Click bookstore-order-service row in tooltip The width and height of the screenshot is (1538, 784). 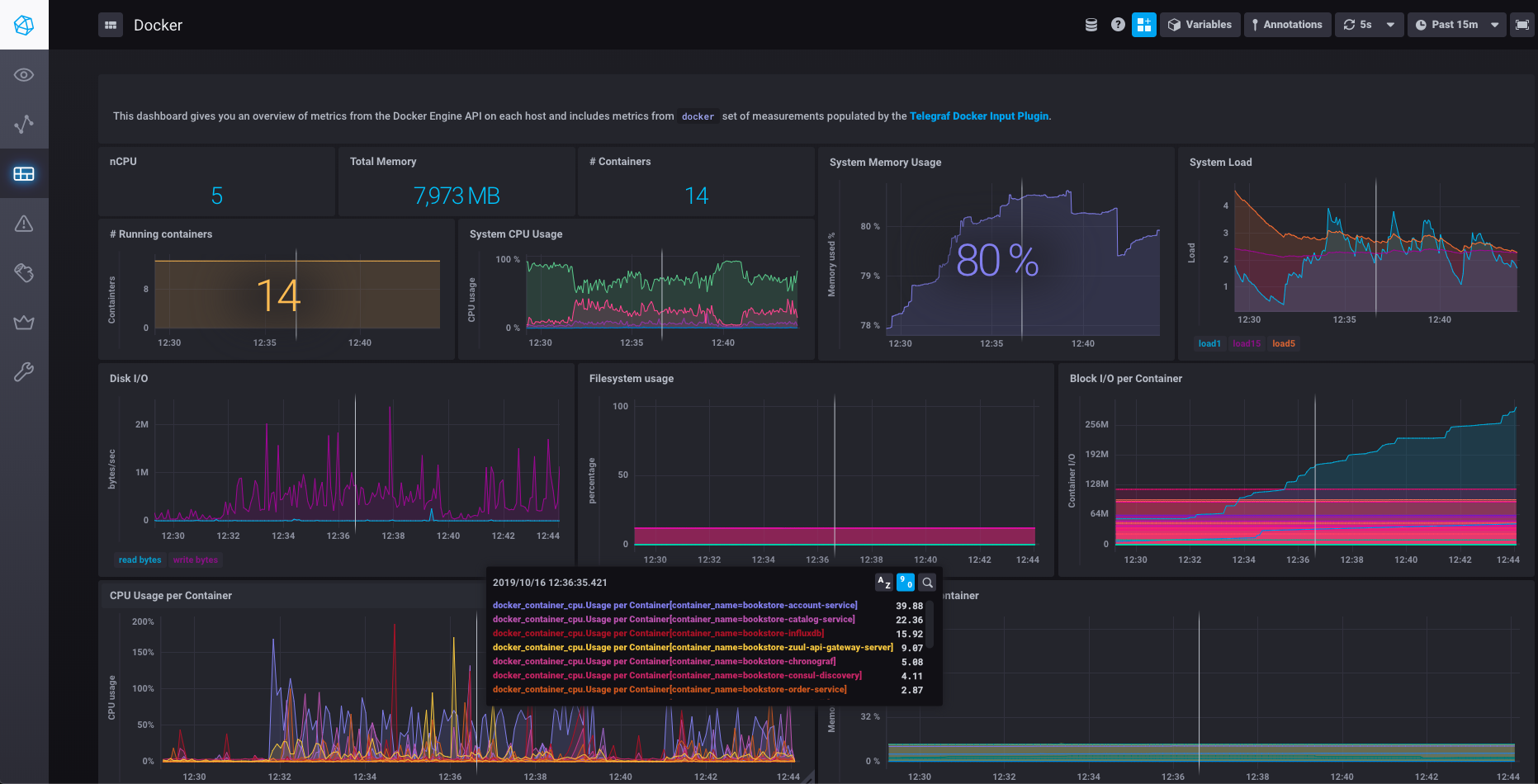(x=707, y=690)
